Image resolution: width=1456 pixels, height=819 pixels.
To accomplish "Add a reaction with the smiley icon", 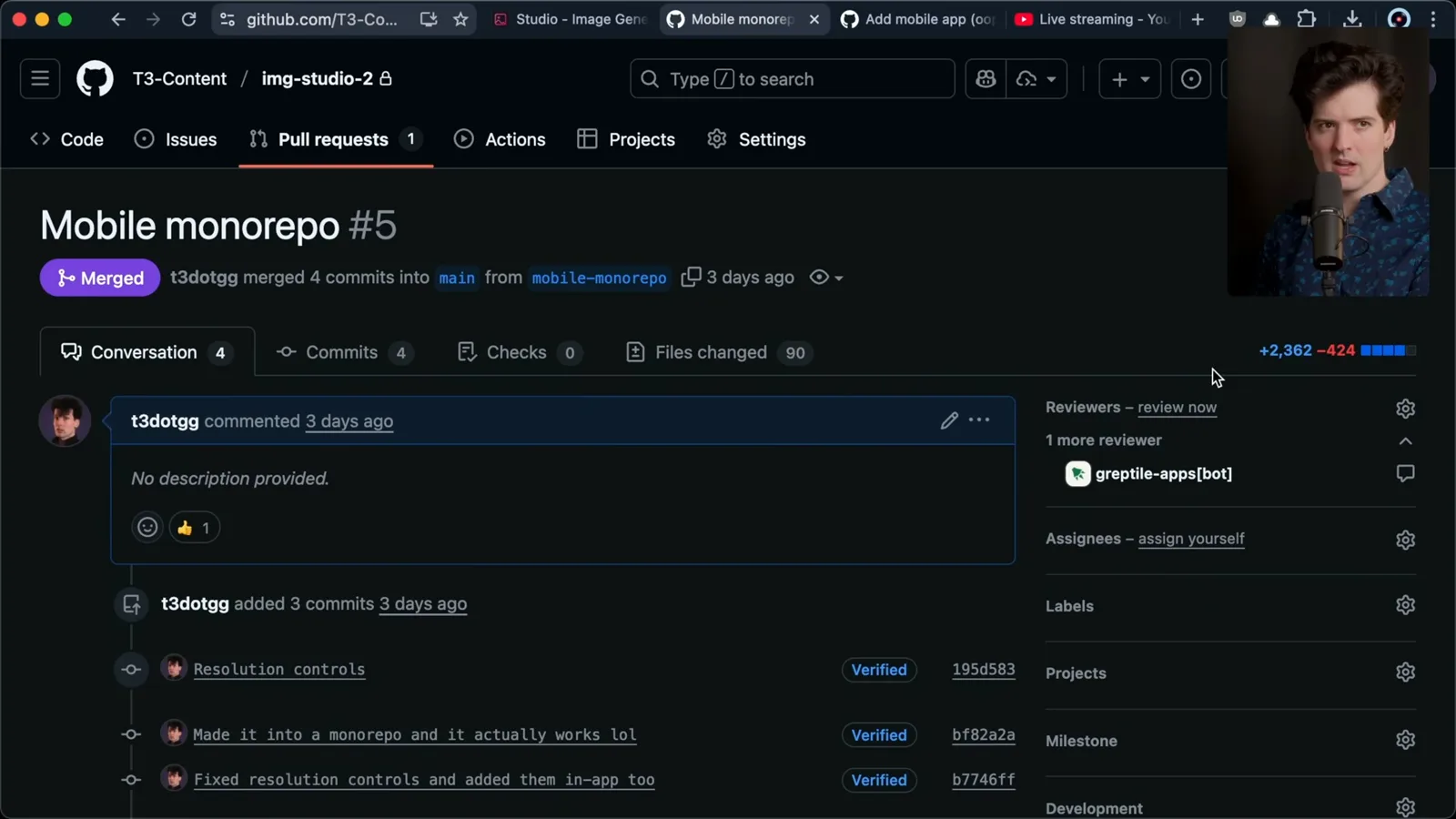I will 147,528.
